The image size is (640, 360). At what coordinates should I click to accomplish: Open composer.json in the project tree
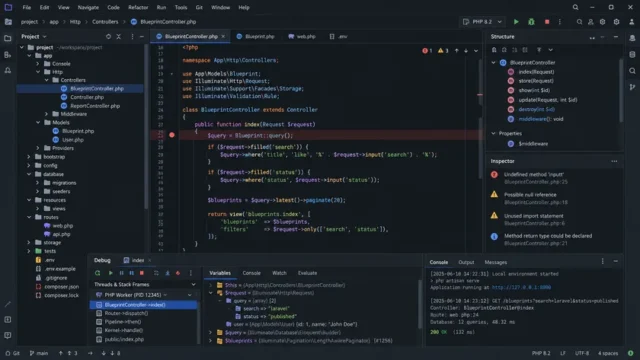click(x=62, y=287)
